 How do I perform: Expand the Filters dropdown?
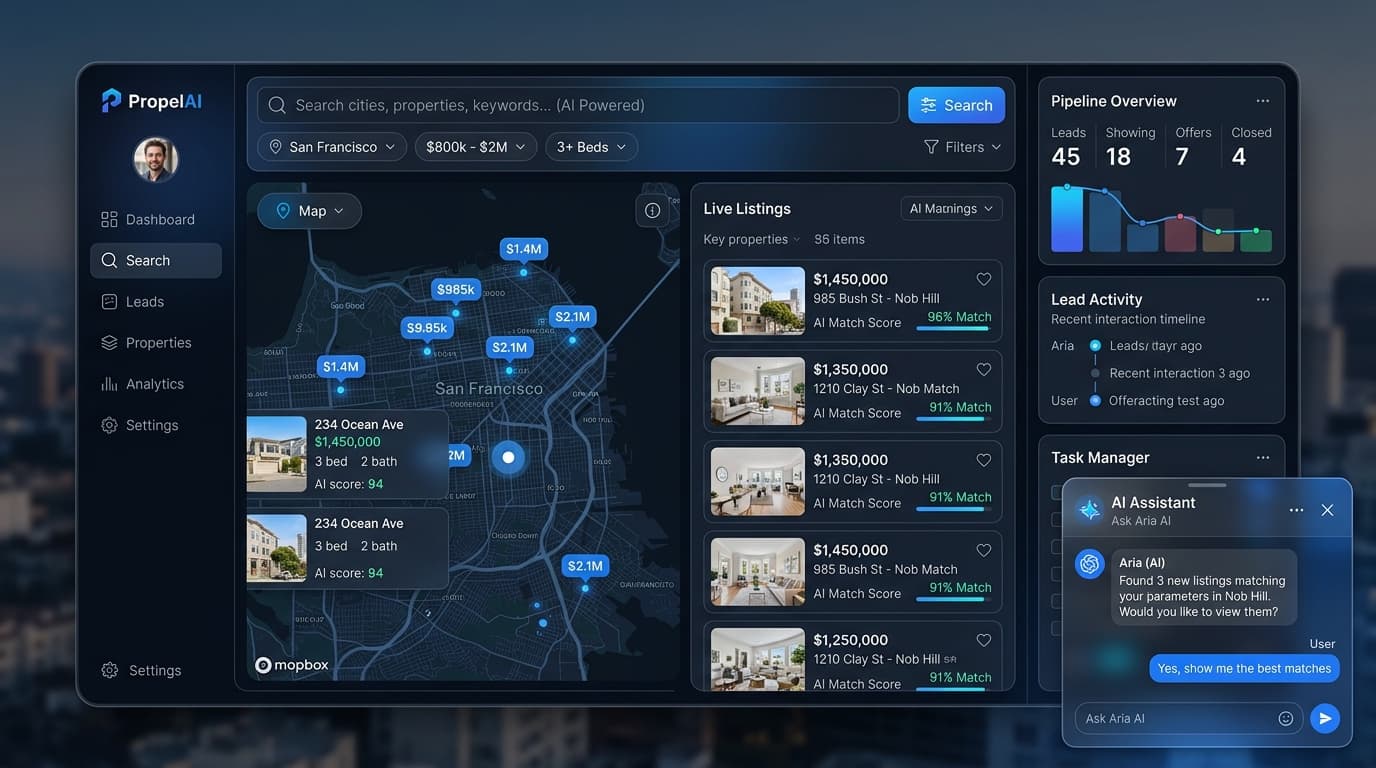[962, 147]
